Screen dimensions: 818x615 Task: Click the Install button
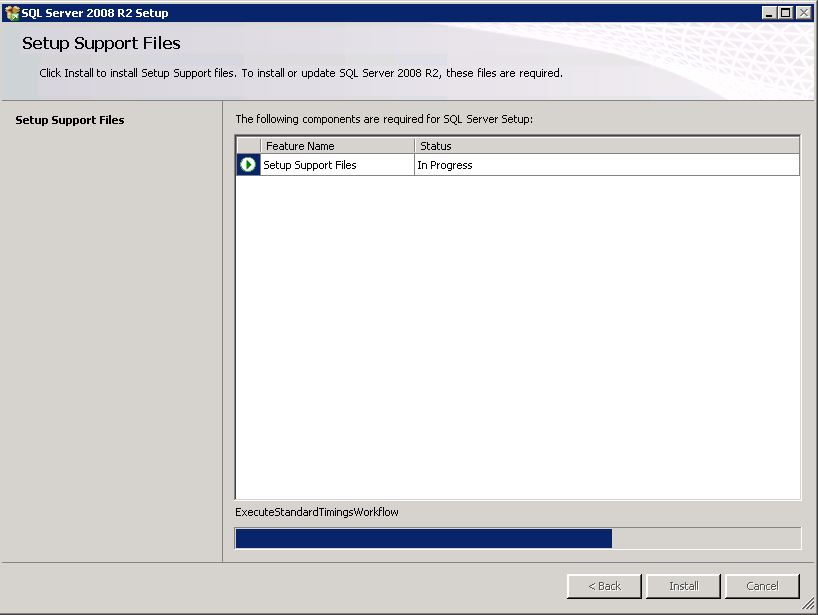(684, 586)
